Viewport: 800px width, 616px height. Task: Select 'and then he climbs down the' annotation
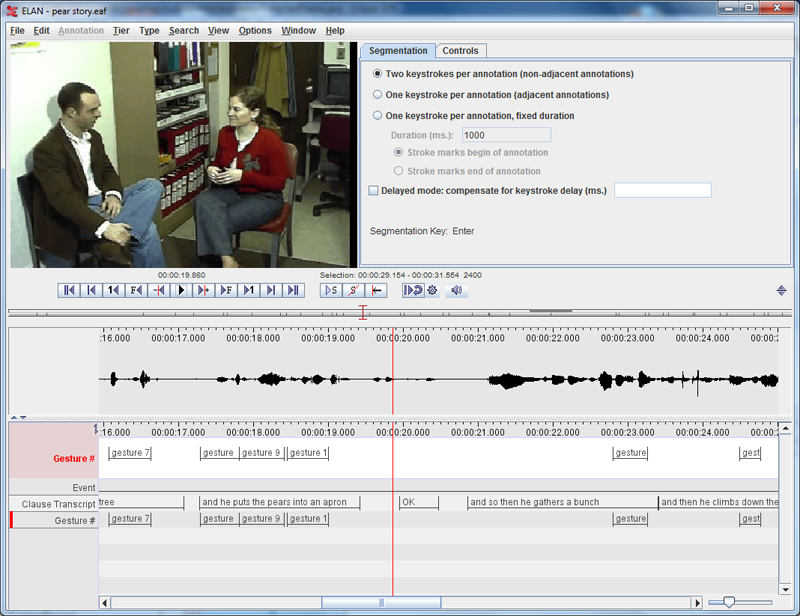click(719, 502)
